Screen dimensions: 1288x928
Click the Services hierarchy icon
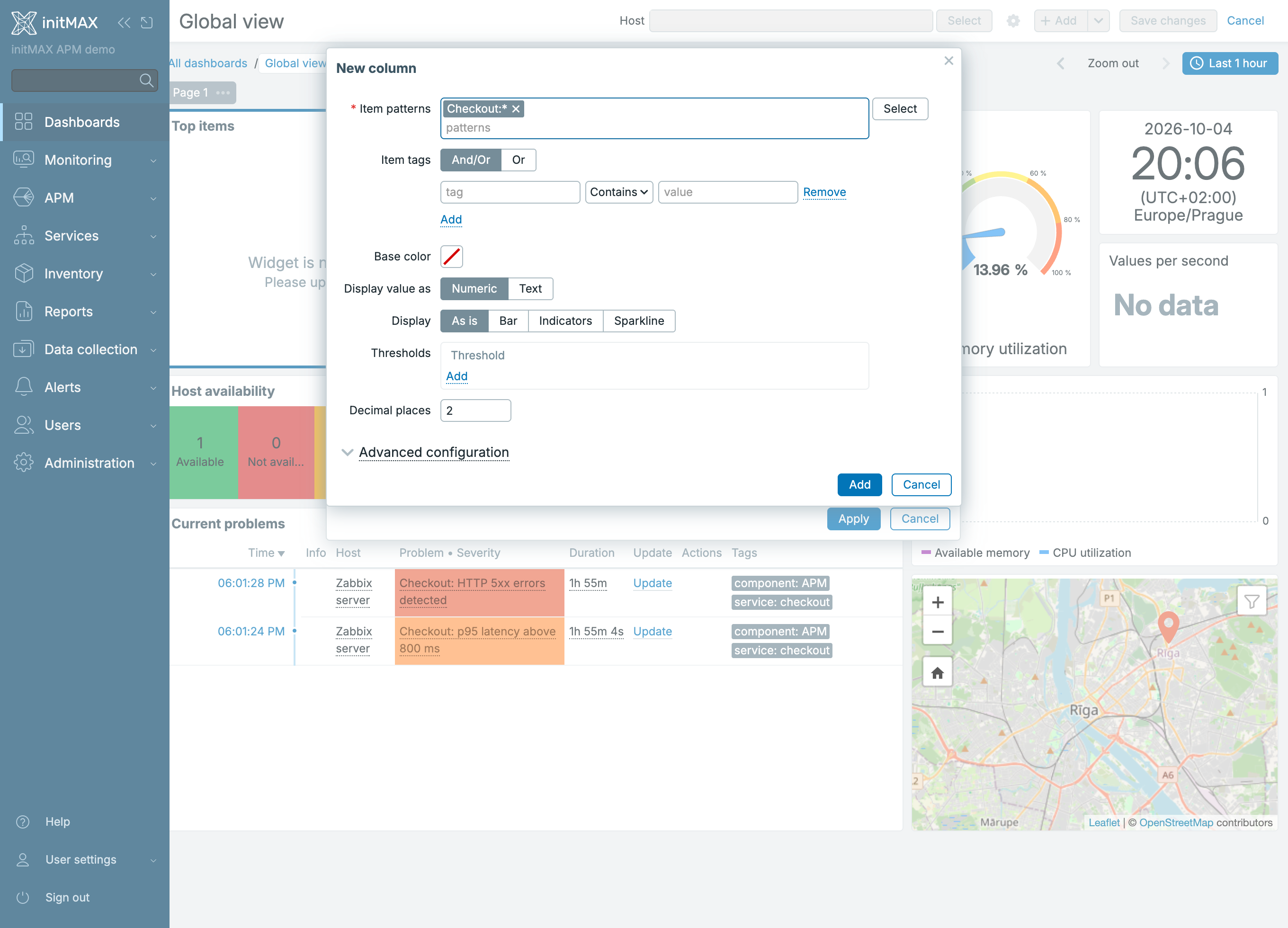click(x=23, y=235)
